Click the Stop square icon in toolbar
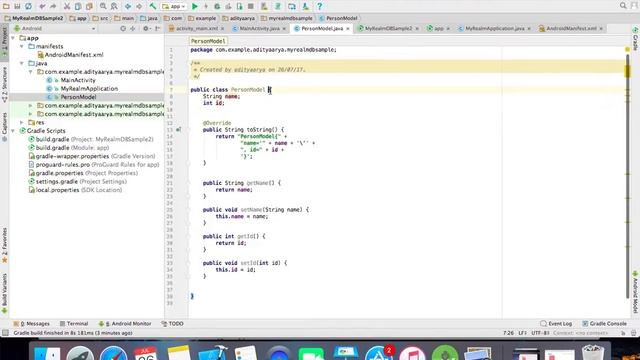This screenshot has width=640, height=360. pyautogui.click(x=251, y=6)
